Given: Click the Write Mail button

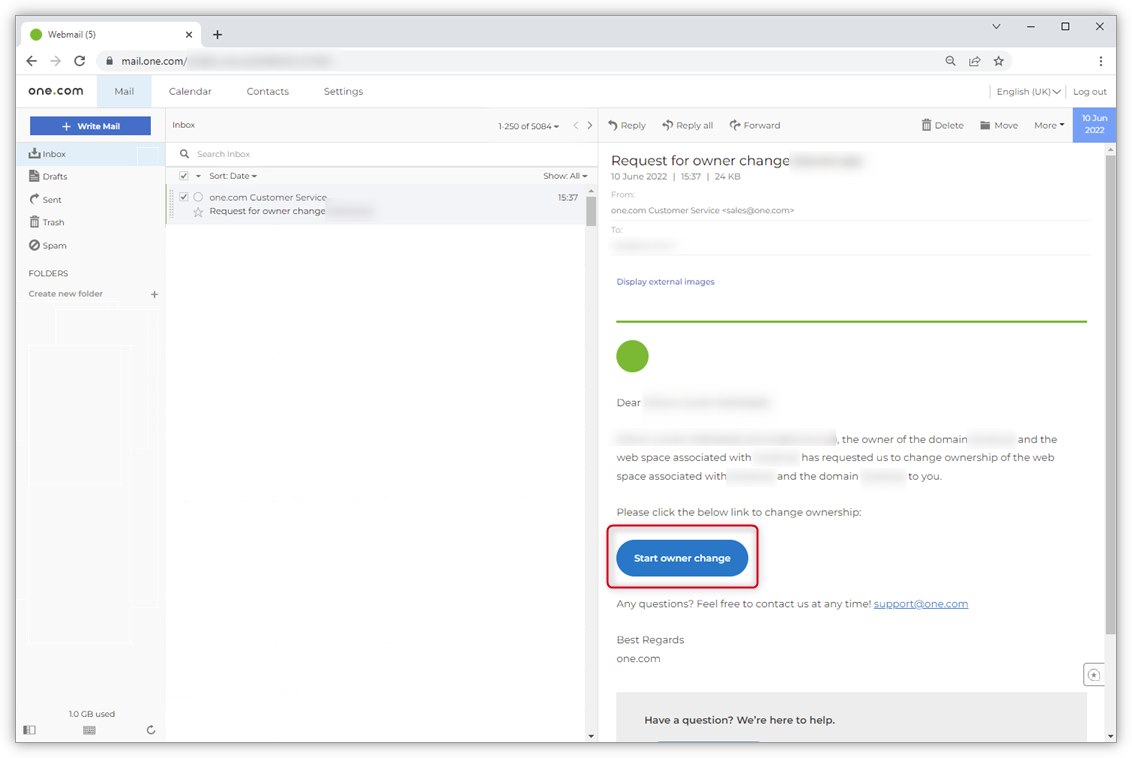Looking at the screenshot, I should [x=90, y=126].
